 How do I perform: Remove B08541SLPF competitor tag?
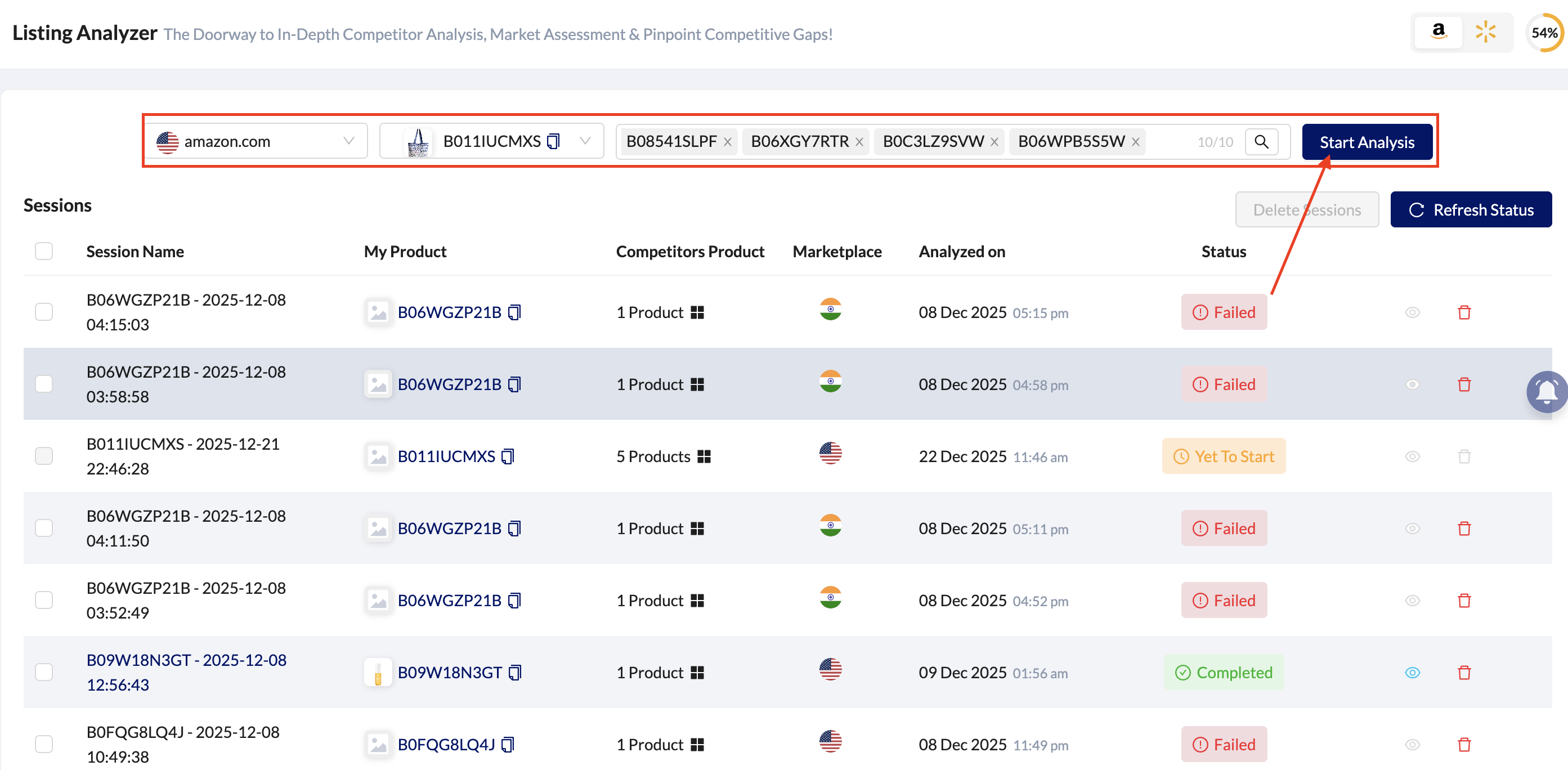727,142
